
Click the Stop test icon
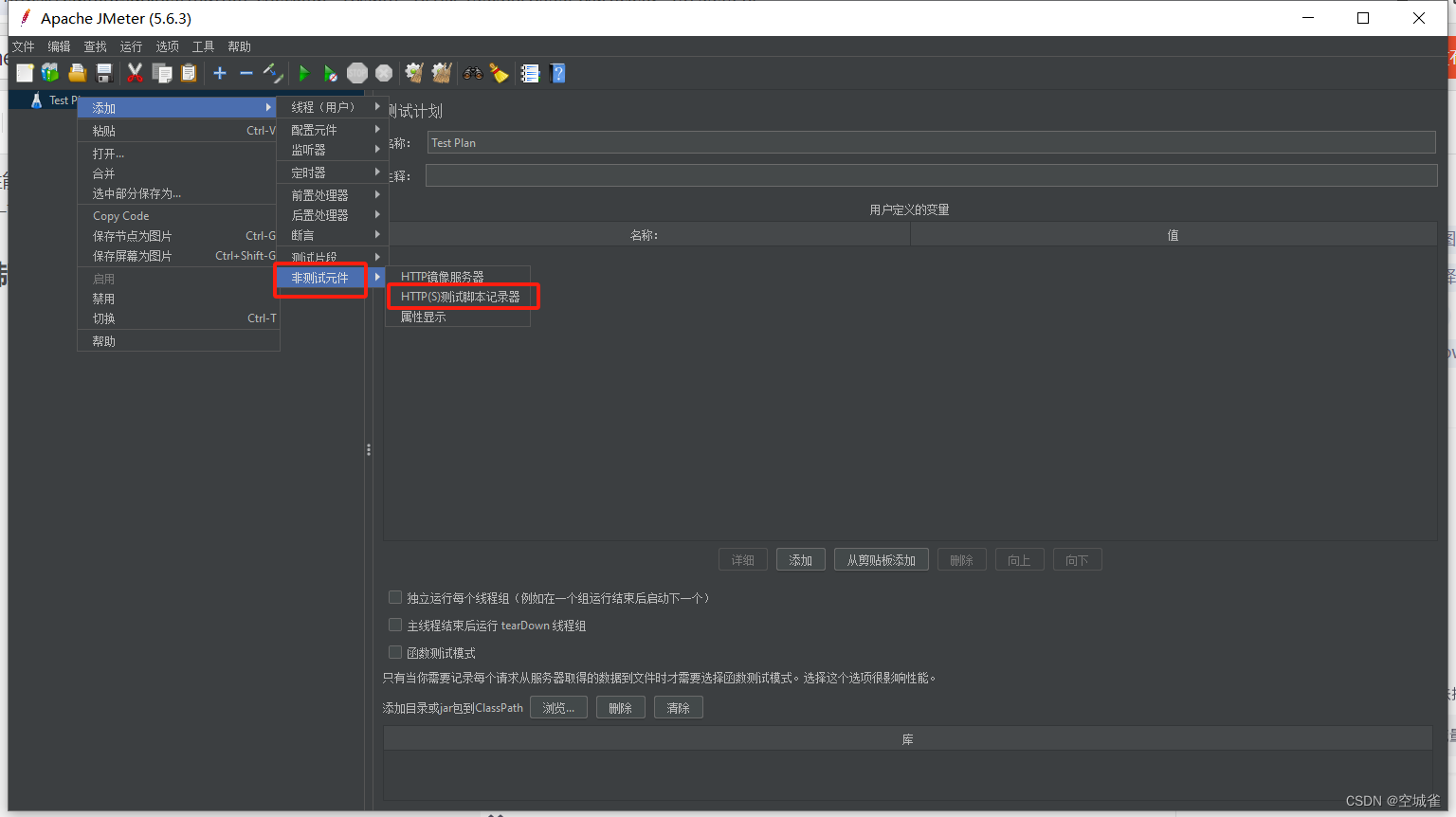pyautogui.click(x=357, y=73)
